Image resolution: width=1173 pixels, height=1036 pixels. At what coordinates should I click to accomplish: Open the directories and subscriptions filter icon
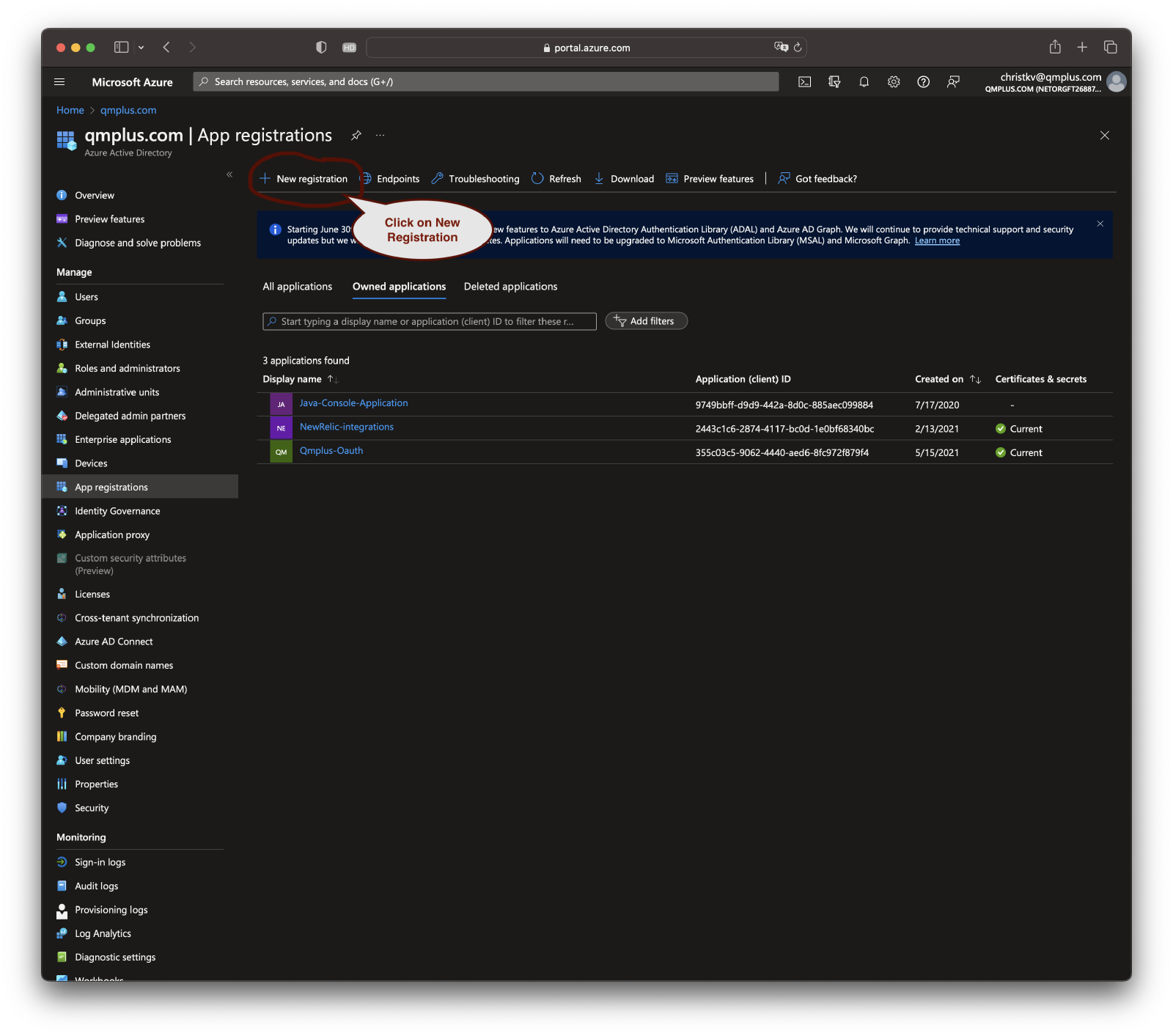[834, 82]
